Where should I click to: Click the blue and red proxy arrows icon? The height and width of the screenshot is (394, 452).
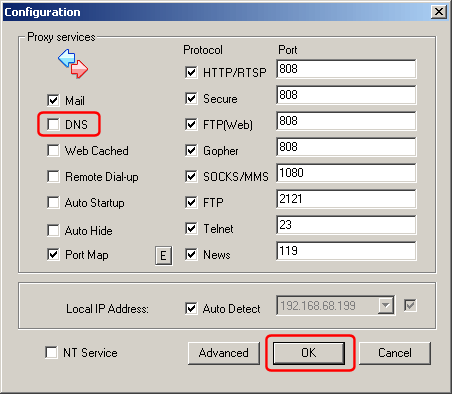coord(73,64)
